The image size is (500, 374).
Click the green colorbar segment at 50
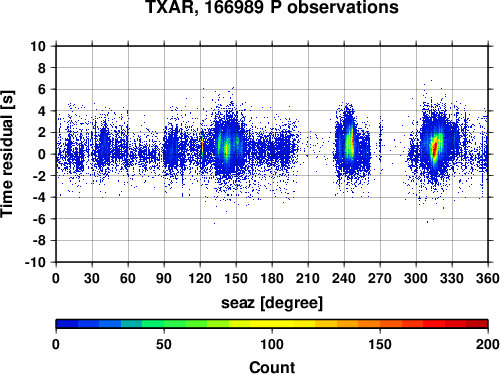[x=164, y=324]
